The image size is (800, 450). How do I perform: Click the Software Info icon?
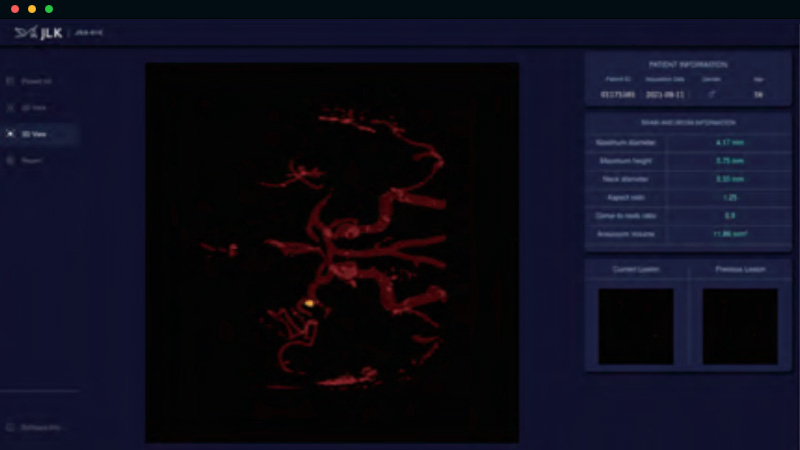10,427
